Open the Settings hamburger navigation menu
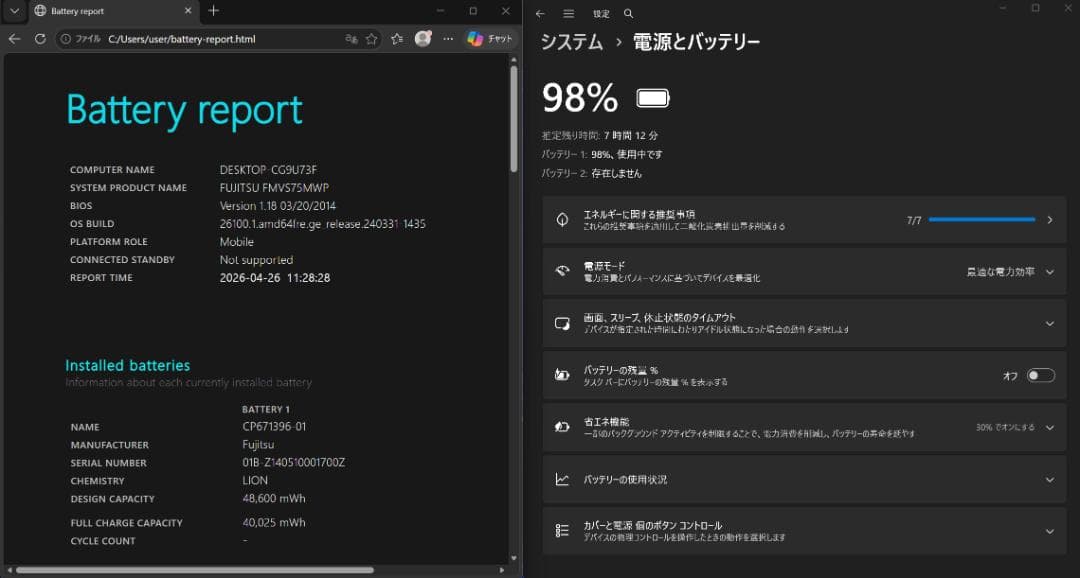This screenshot has width=1080, height=578. pyautogui.click(x=568, y=14)
